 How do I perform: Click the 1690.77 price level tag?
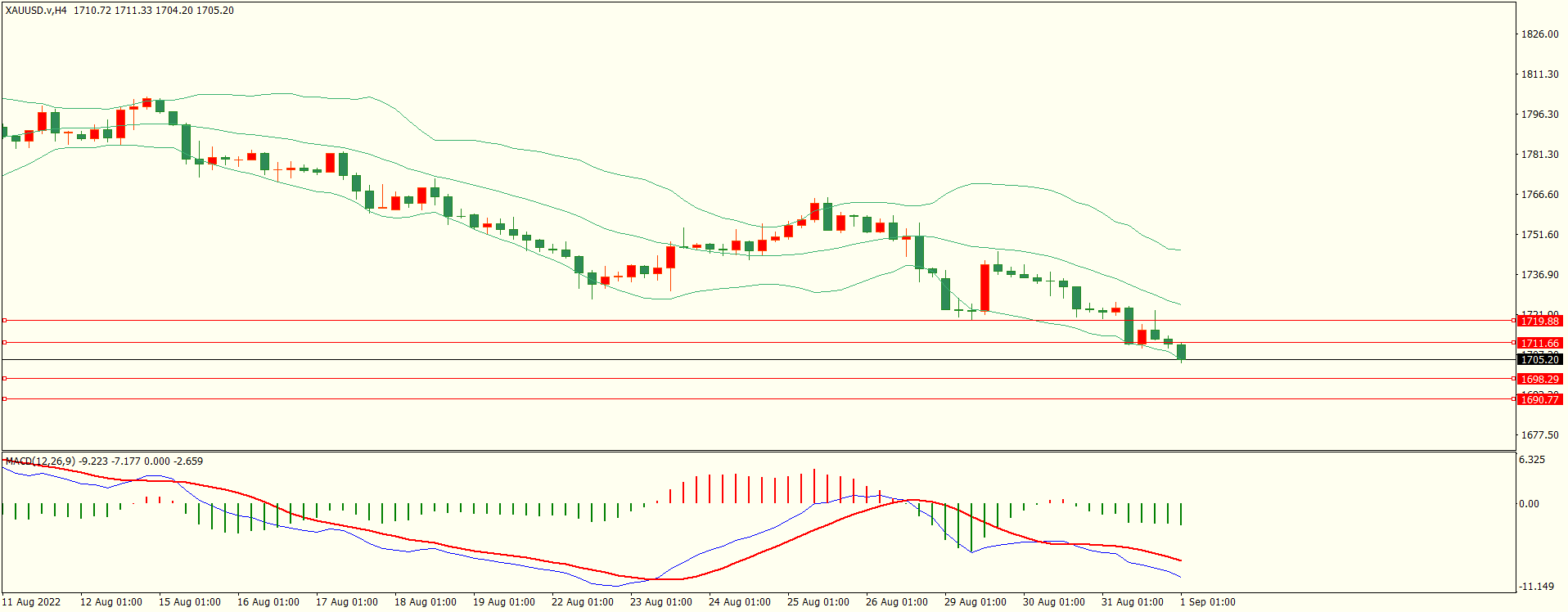click(x=1539, y=399)
